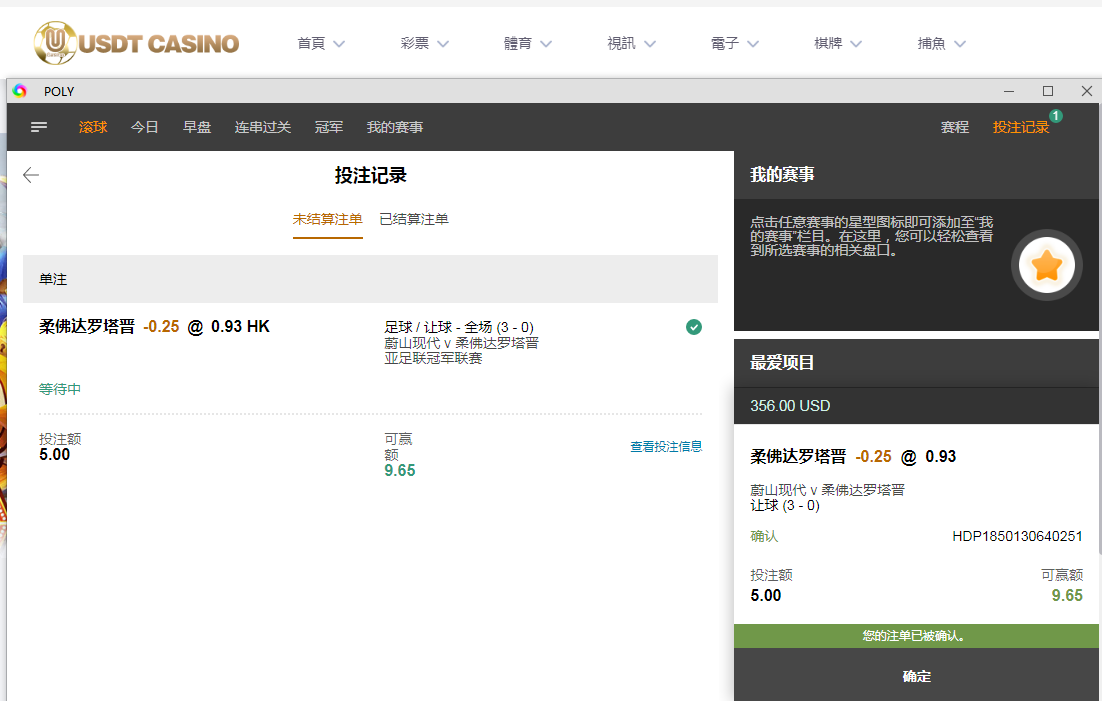The image size is (1102, 701).
Task: Click the 最爱项目 panel header
Action: pos(916,363)
